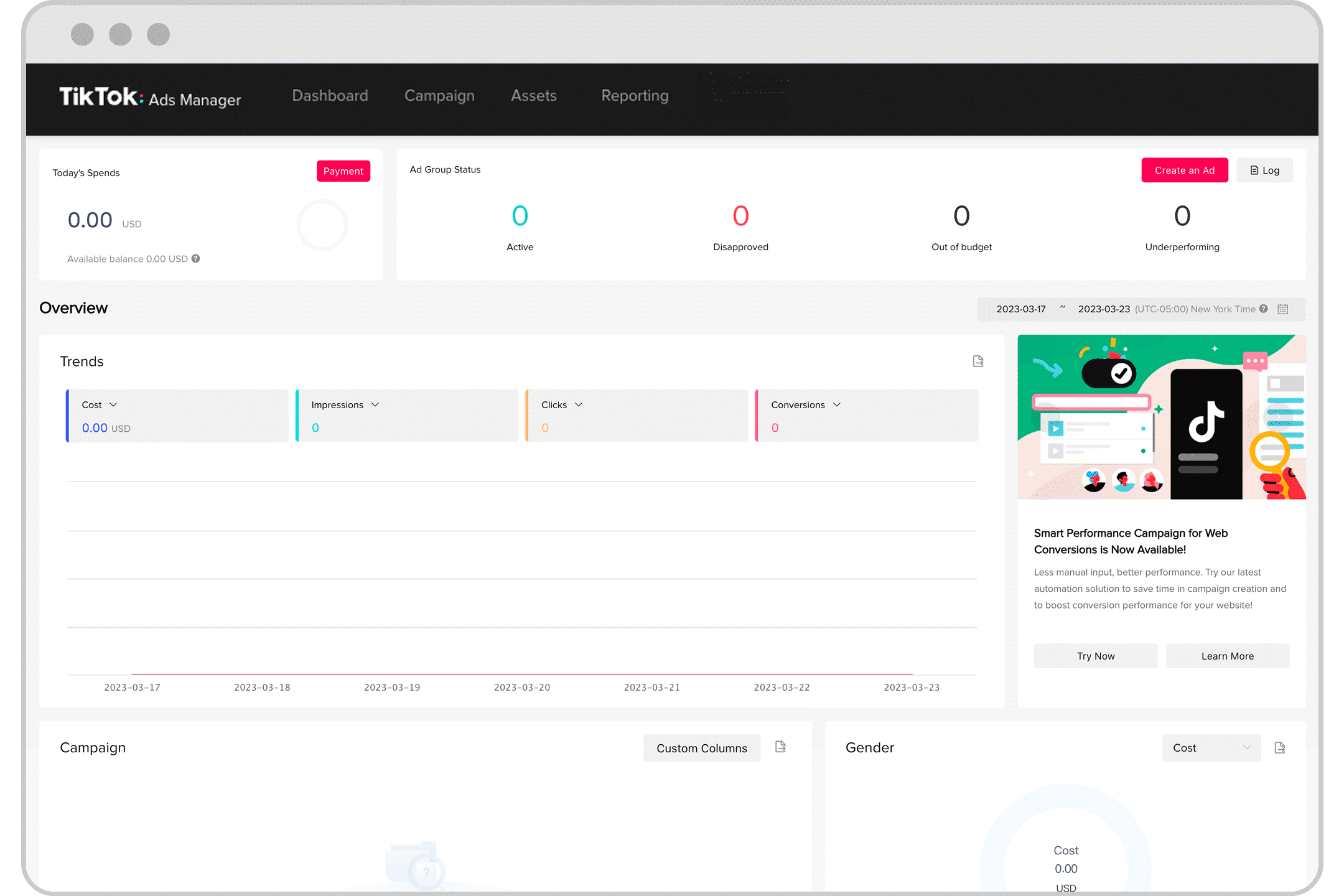
Task: Go to the Campaign menu tab
Action: [439, 96]
